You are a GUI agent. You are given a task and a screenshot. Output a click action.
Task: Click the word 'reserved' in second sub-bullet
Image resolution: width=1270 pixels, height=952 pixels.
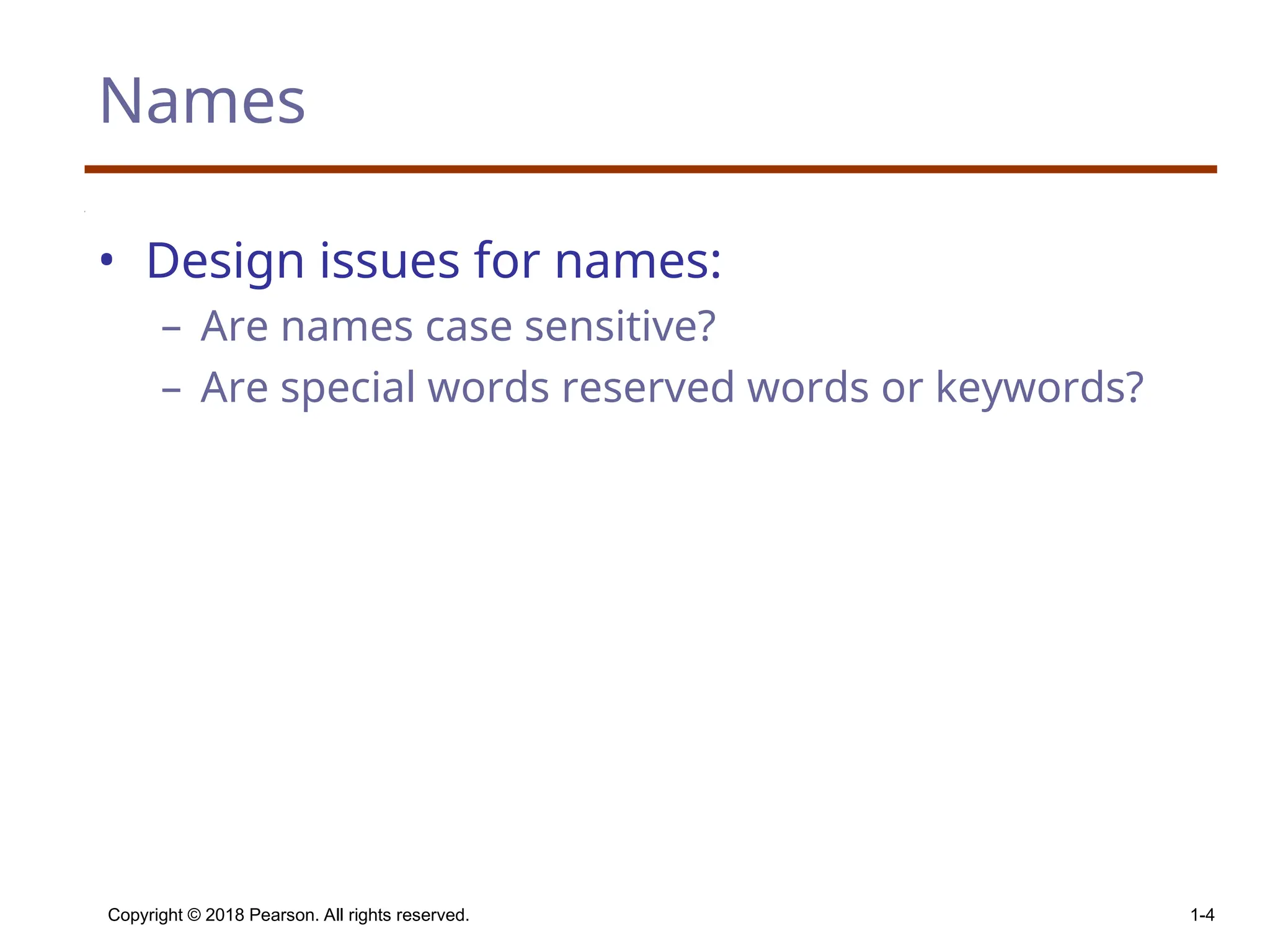[647, 387]
